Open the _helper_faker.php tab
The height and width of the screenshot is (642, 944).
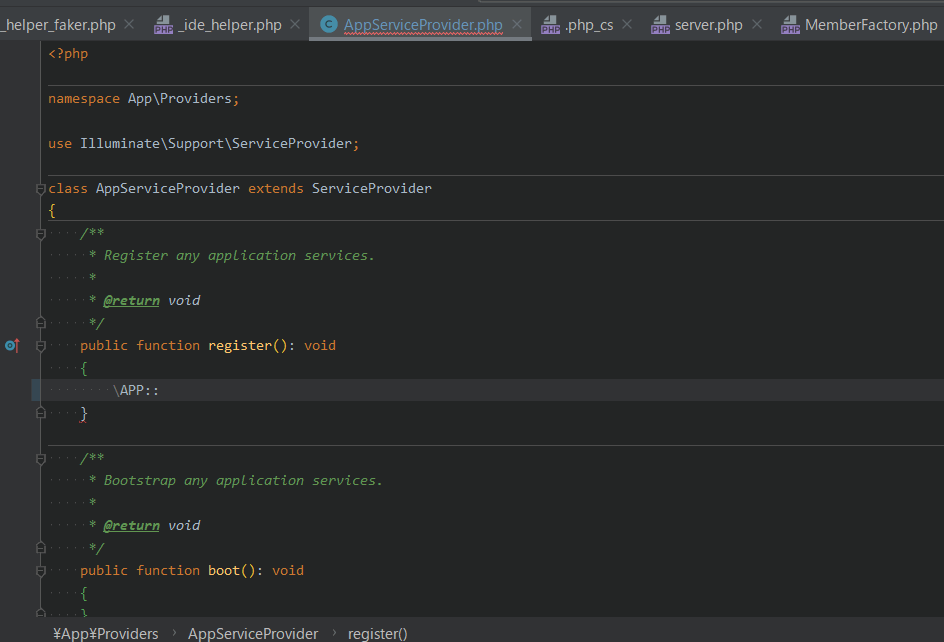click(60, 25)
